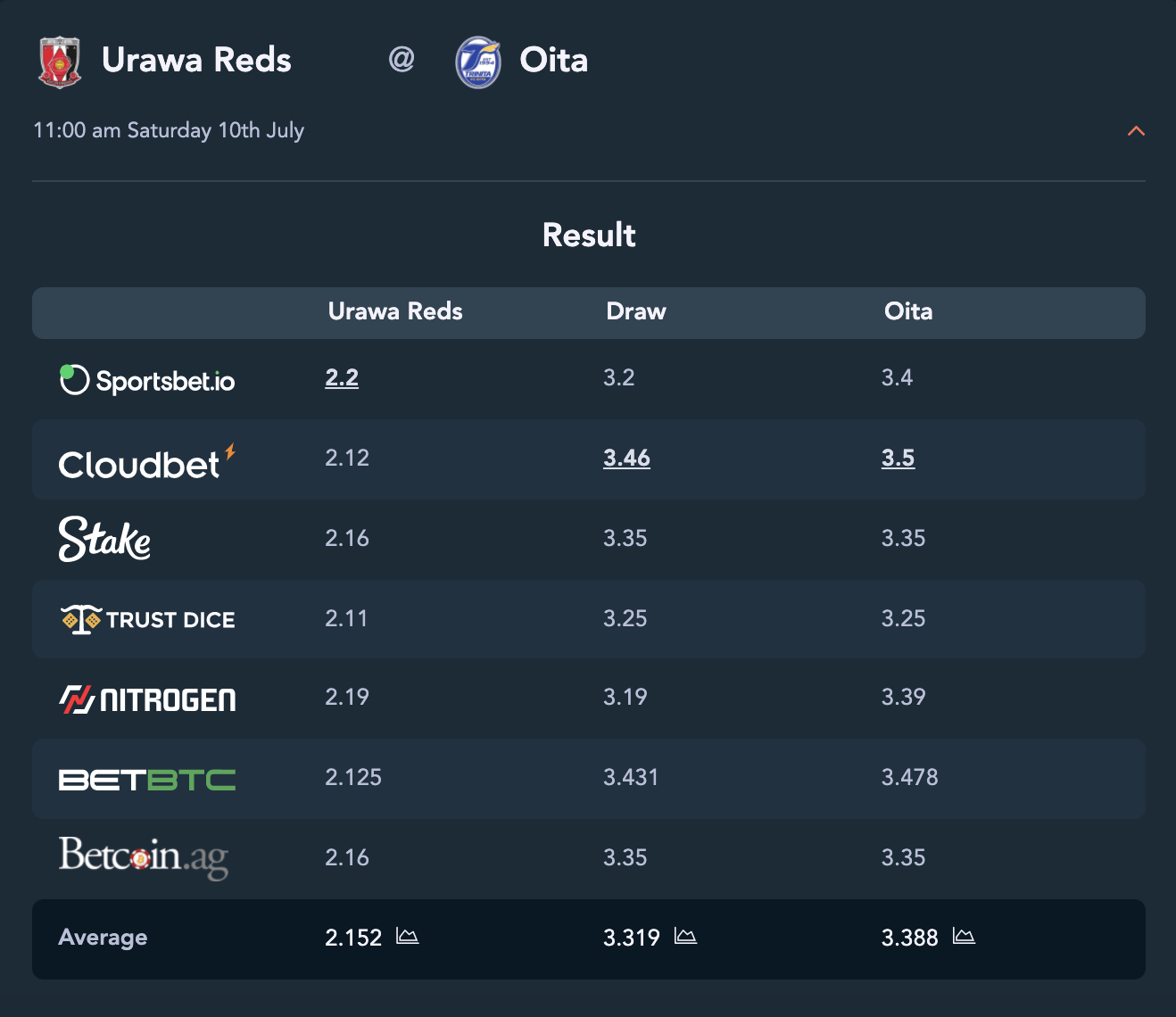Open the Oita average odds chart icon
The image size is (1176, 1017).
[x=964, y=936]
